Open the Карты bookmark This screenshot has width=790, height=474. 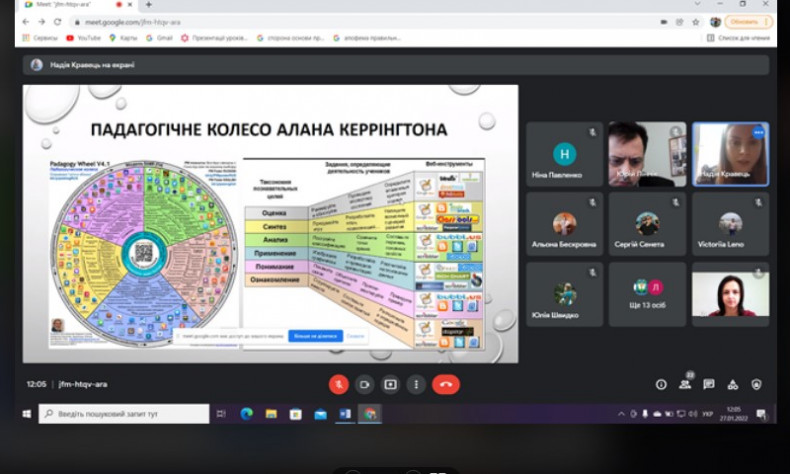pyautogui.click(x=123, y=38)
